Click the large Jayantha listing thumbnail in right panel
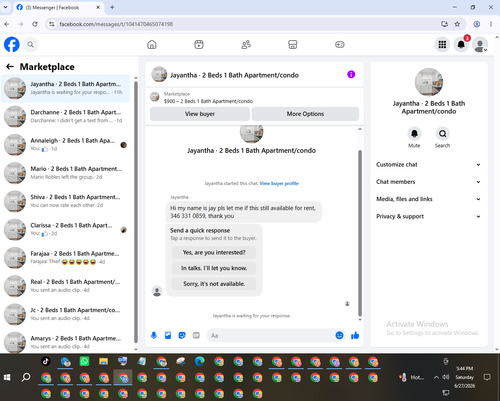Viewport: 500px width, 401px height. 429,82
